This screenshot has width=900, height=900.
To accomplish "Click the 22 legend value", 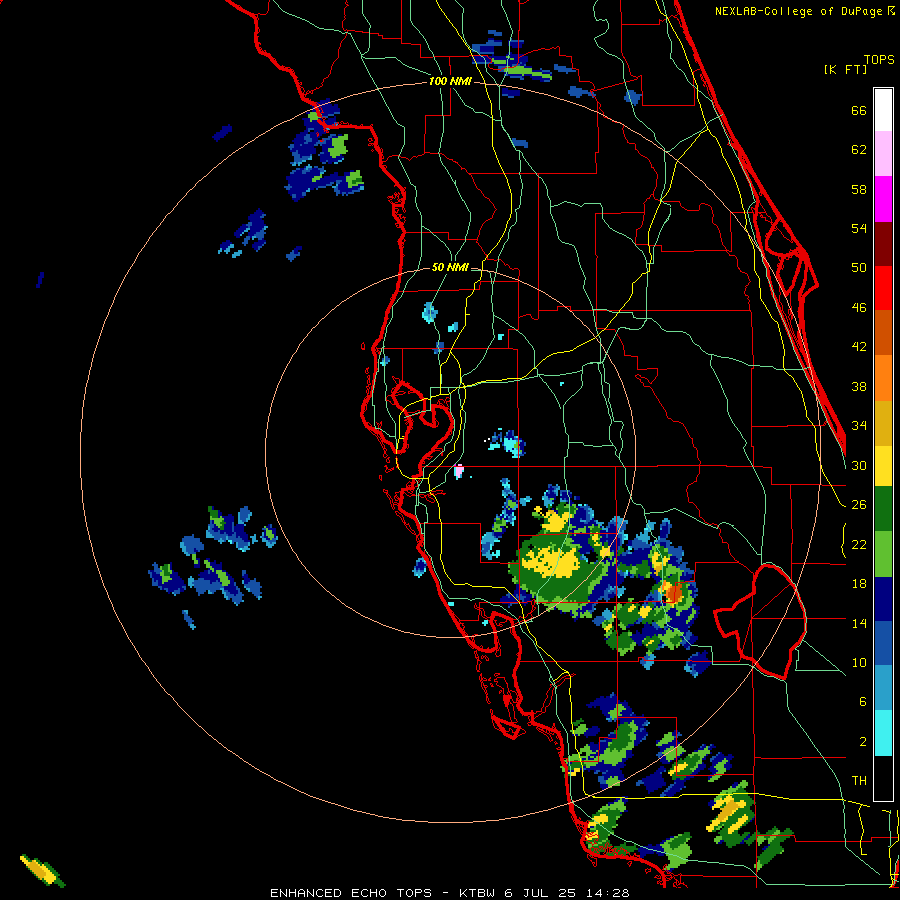I will [859, 544].
